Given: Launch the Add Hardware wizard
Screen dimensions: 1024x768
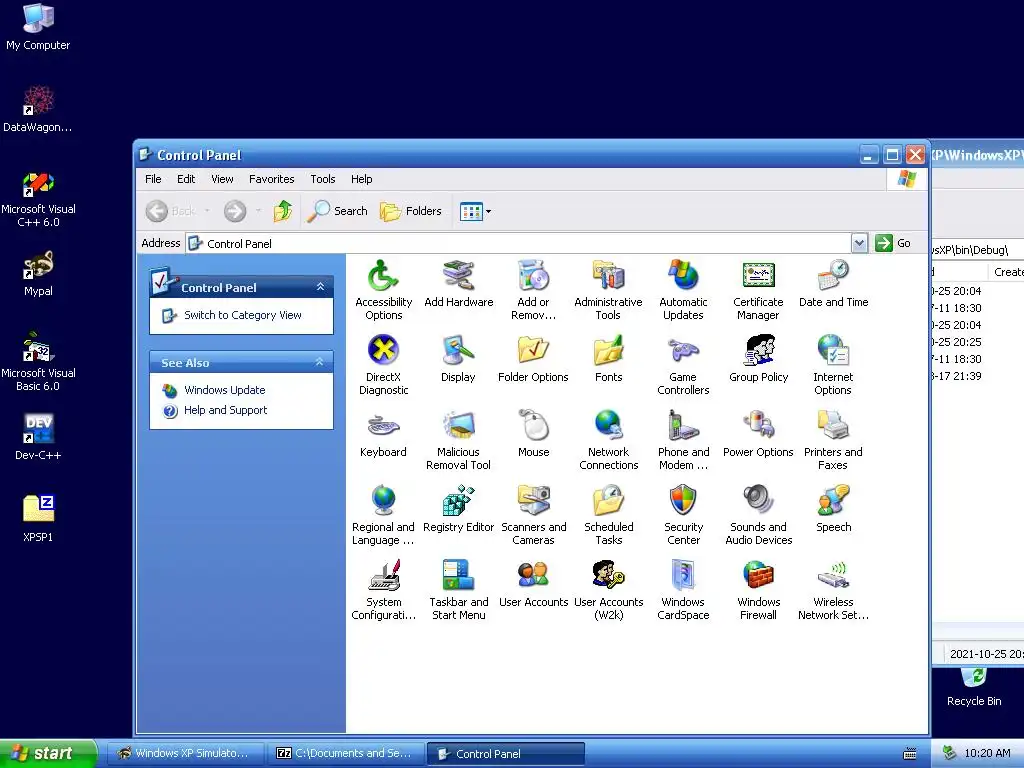Looking at the screenshot, I should click(458, 283).
